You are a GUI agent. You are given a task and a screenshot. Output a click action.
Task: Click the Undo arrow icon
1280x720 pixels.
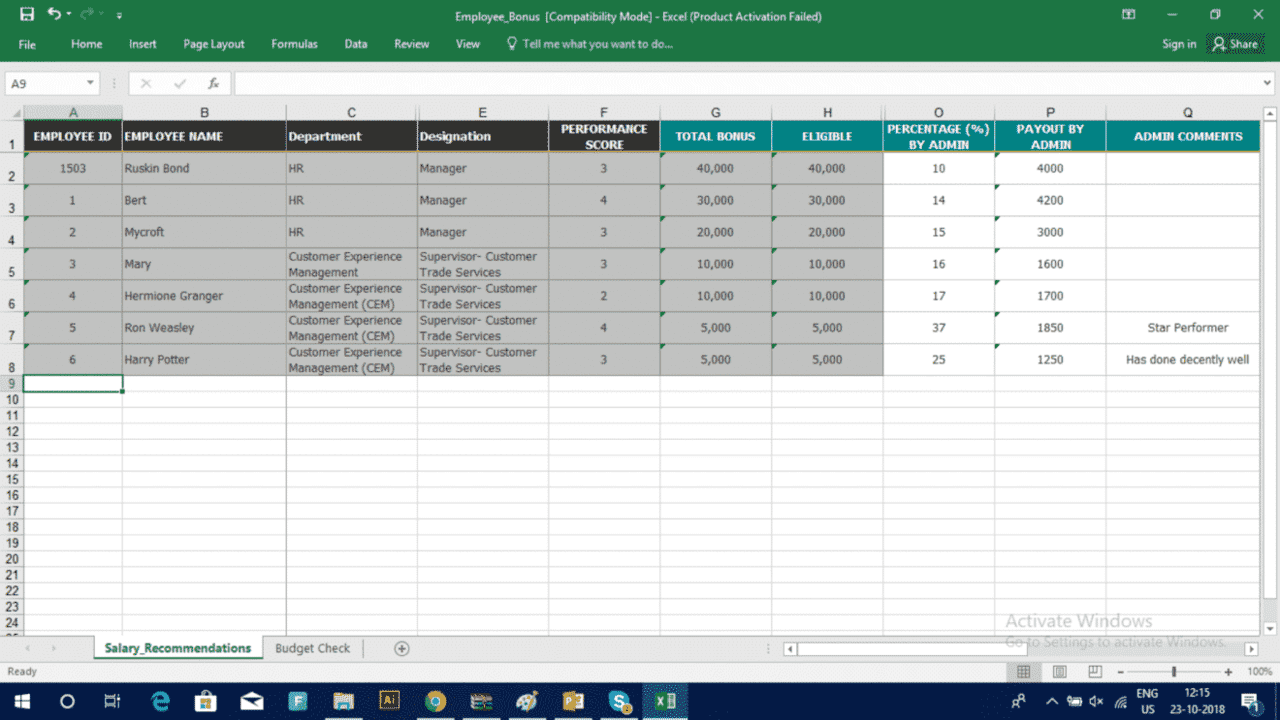pos(54,15)
